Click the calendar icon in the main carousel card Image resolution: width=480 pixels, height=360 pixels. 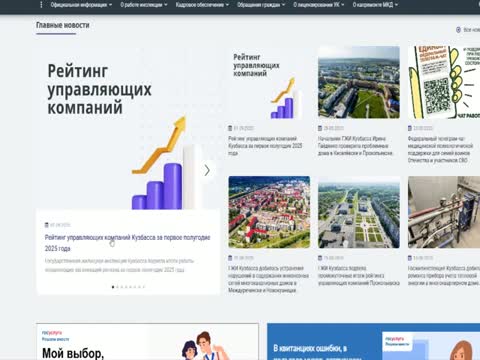(x=47, y=225)
